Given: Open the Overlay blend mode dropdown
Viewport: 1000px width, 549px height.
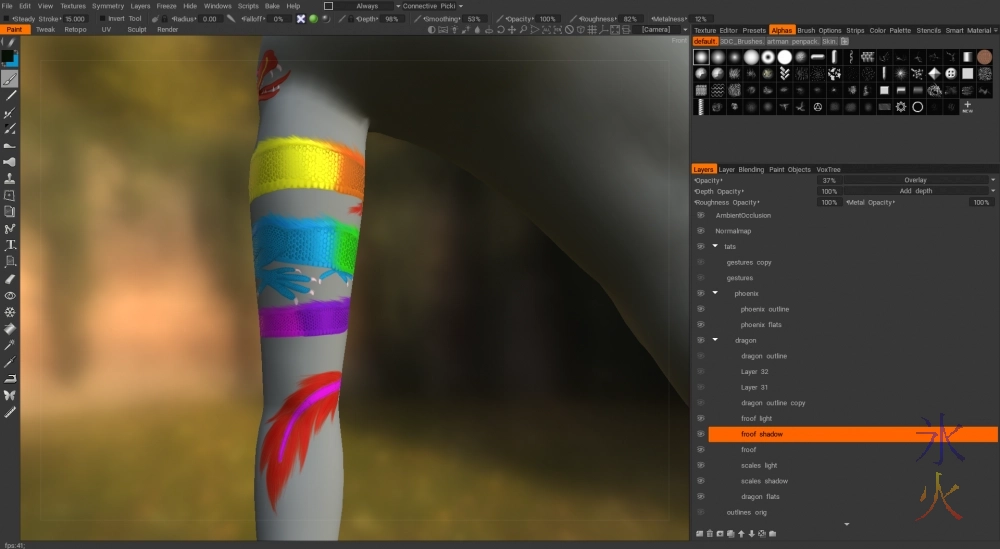Looking at the screenshot, I should (x=918, y=180).
